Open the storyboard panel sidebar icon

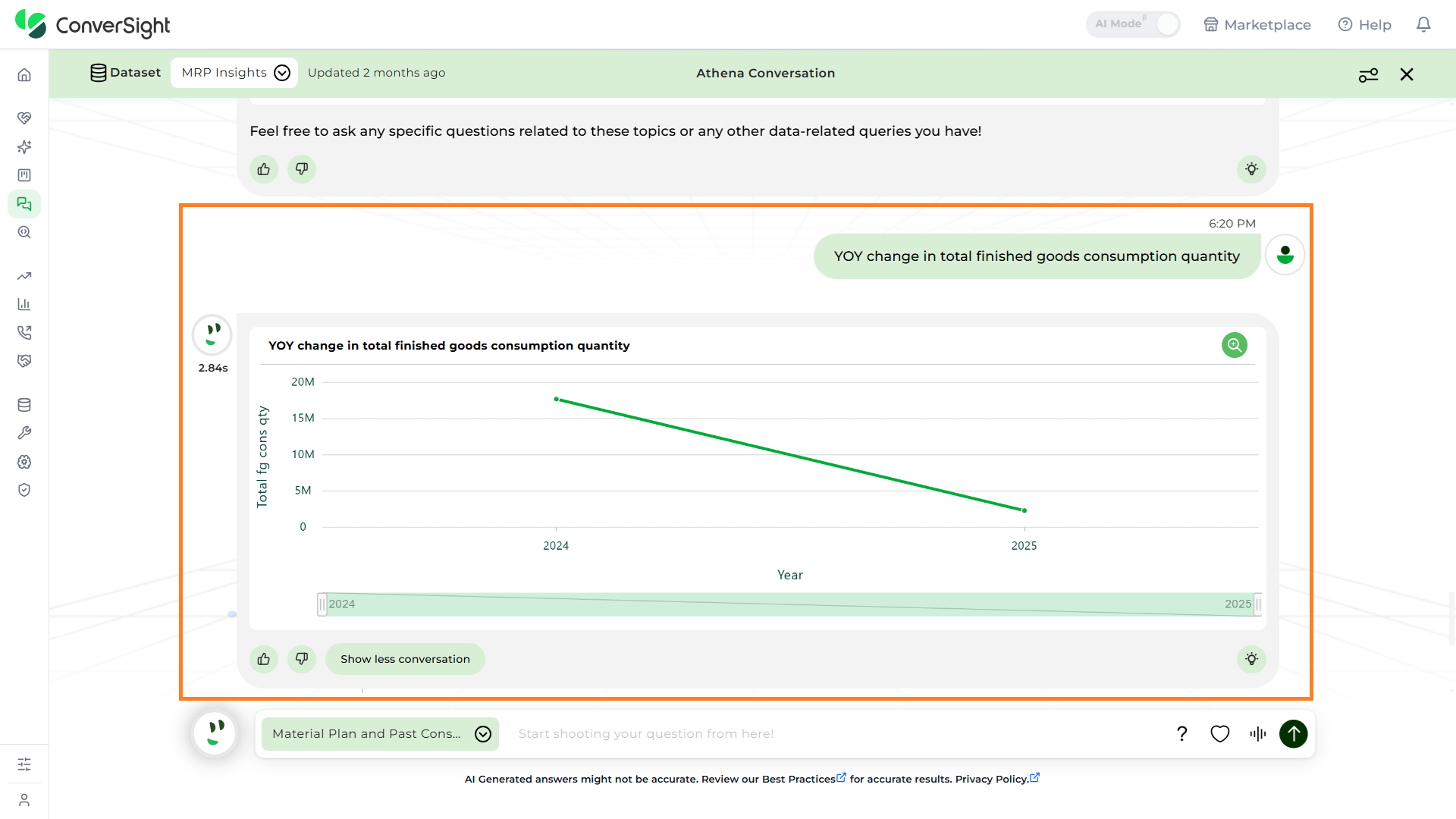24,175
